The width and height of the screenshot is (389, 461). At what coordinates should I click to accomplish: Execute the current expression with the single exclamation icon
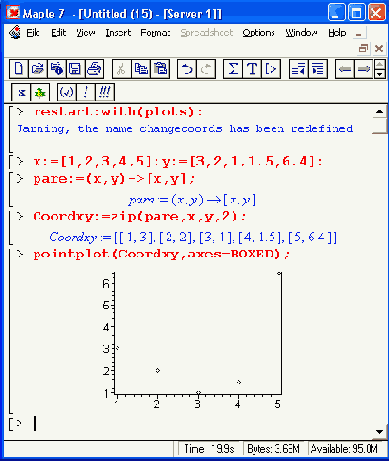click(x=86, y=92)
